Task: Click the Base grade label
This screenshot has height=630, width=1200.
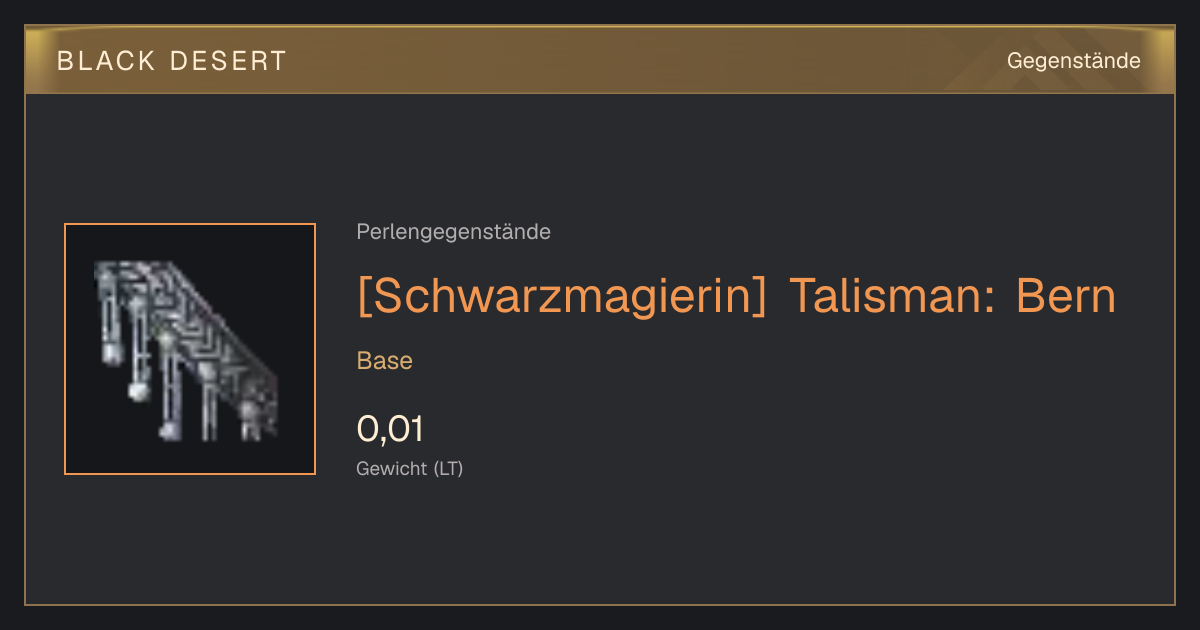Action: pos(385,361)
